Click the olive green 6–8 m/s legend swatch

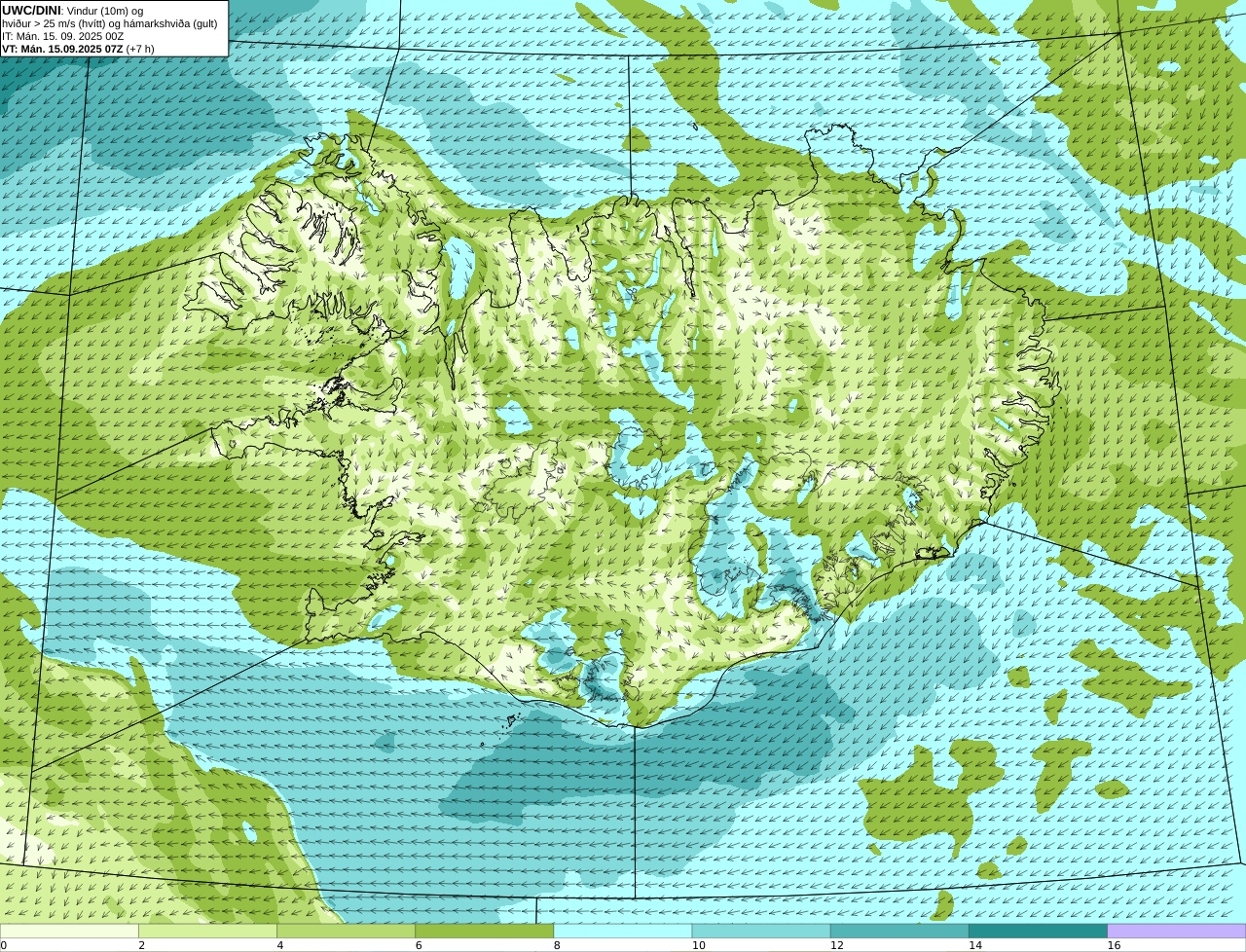(x=485, y=932)
